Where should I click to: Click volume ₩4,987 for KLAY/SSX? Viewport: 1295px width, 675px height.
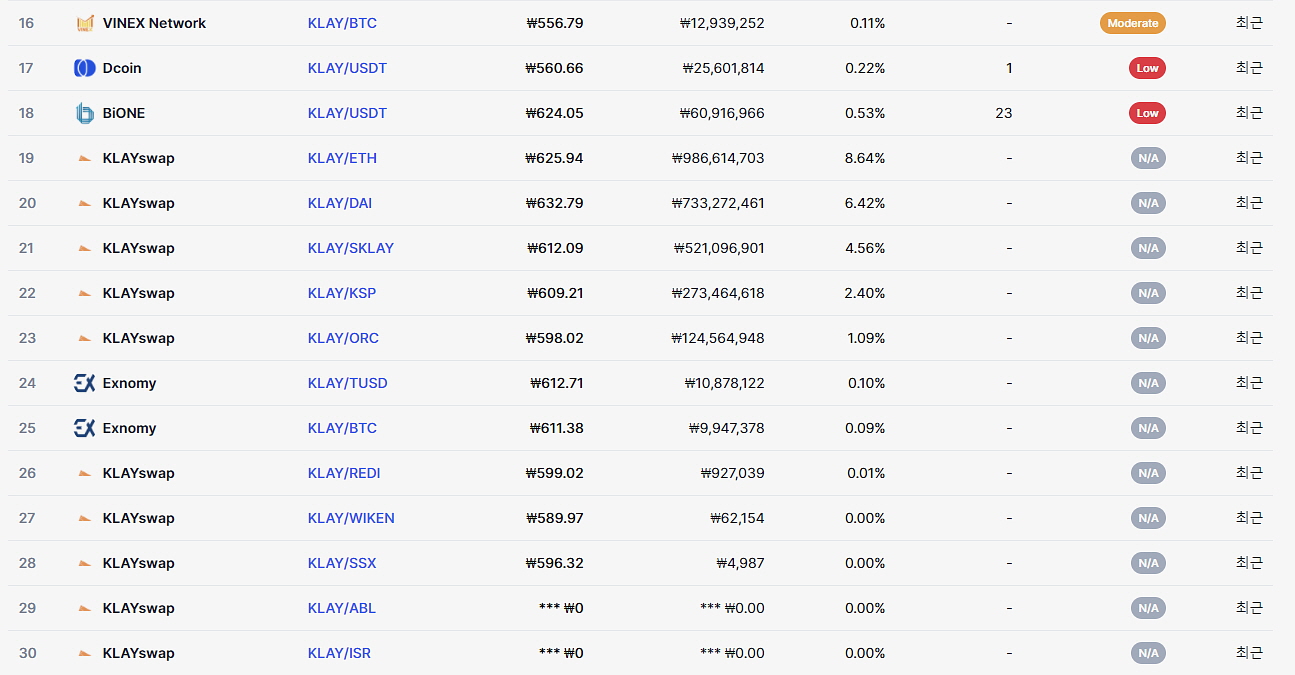pos(741,563)
